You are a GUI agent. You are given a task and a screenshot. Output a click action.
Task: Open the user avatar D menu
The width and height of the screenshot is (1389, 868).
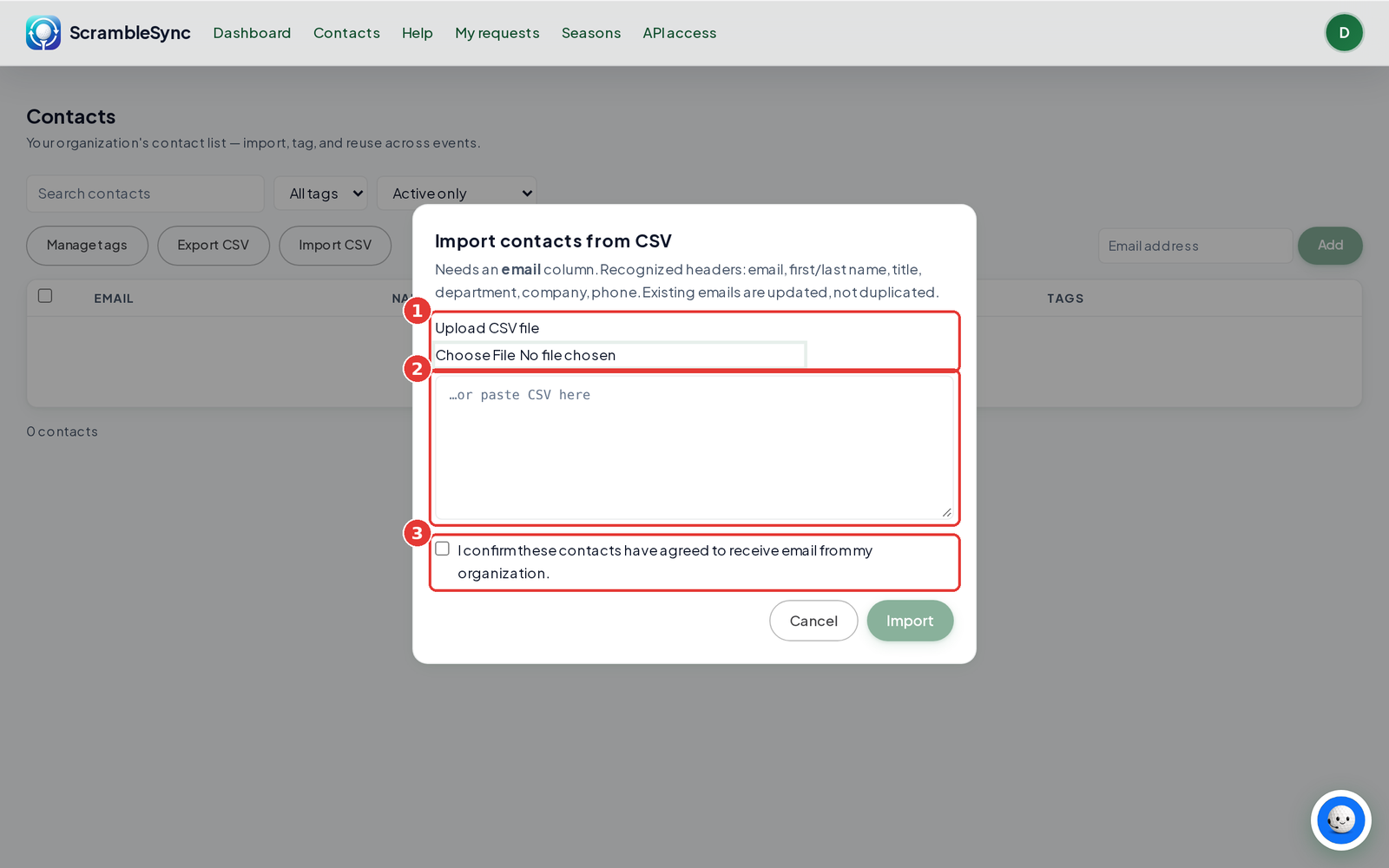coord(1344,33)
